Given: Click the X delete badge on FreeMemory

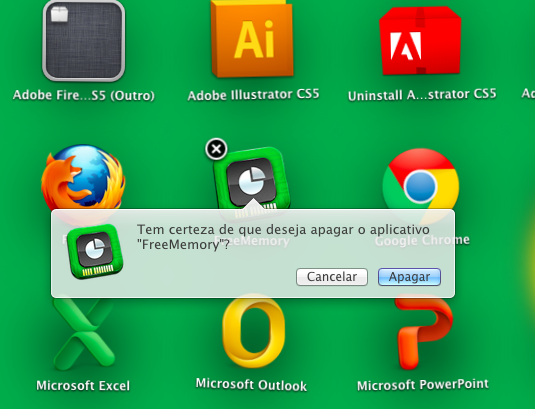Looking at the screenshot, I should click(x=216, y=149).
